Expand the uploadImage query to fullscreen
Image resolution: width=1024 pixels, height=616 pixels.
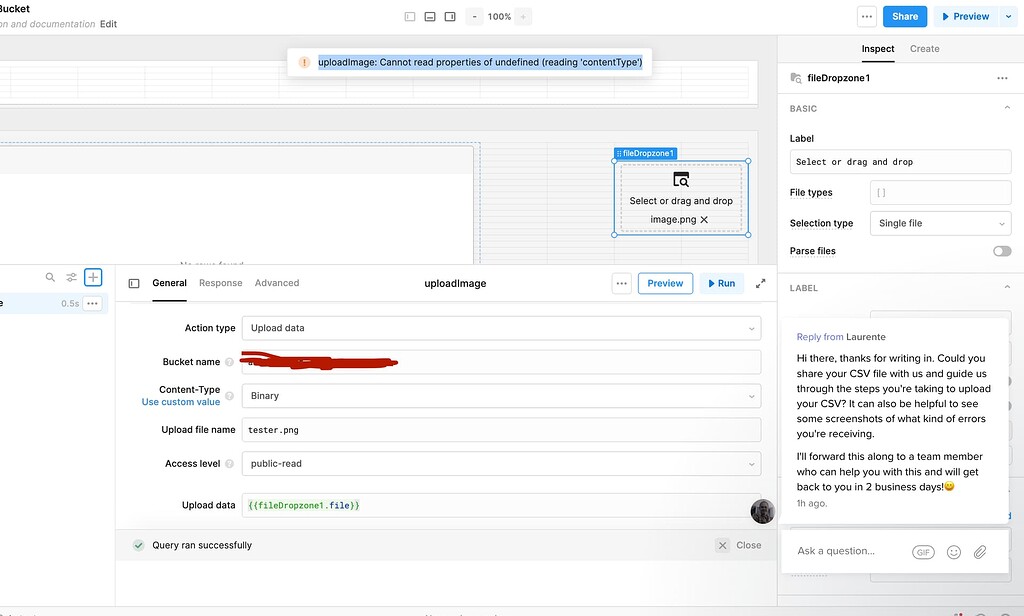click(x=761, y=283)
